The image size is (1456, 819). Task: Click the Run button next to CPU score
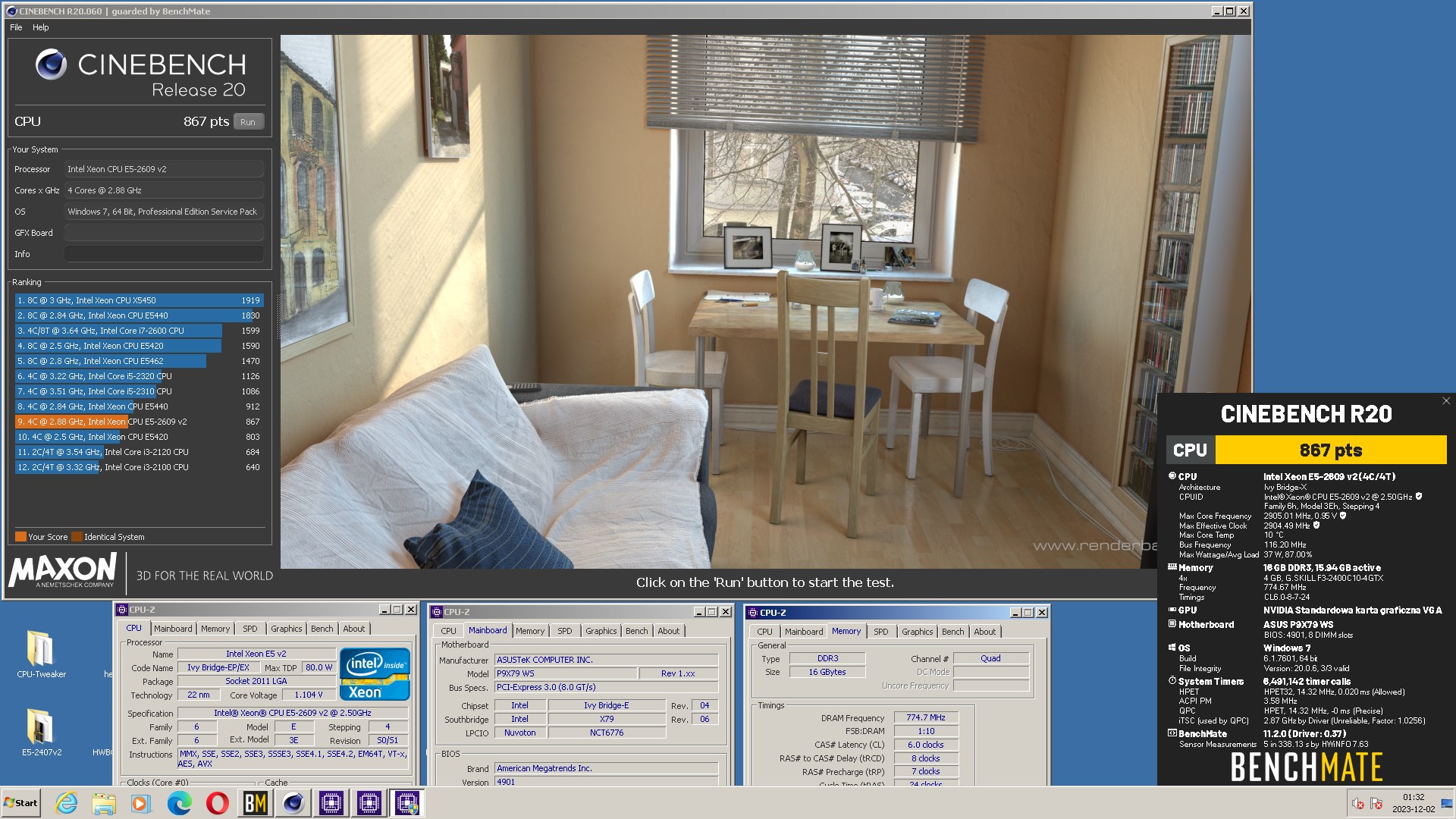(x=248, y=122)
